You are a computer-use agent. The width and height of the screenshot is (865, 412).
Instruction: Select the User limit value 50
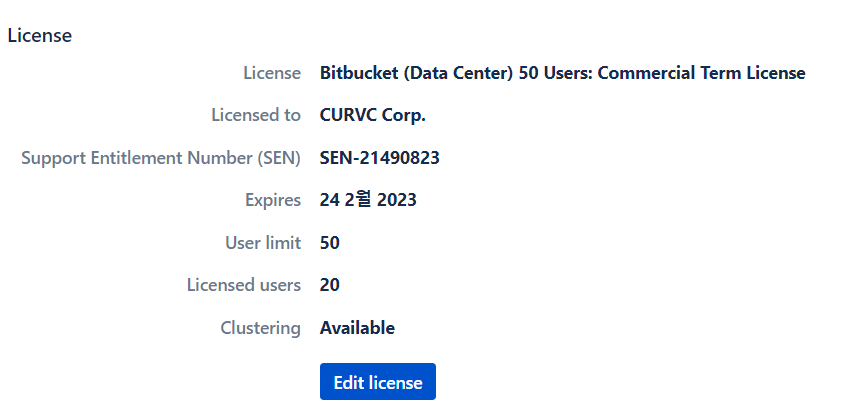(330, 243)
